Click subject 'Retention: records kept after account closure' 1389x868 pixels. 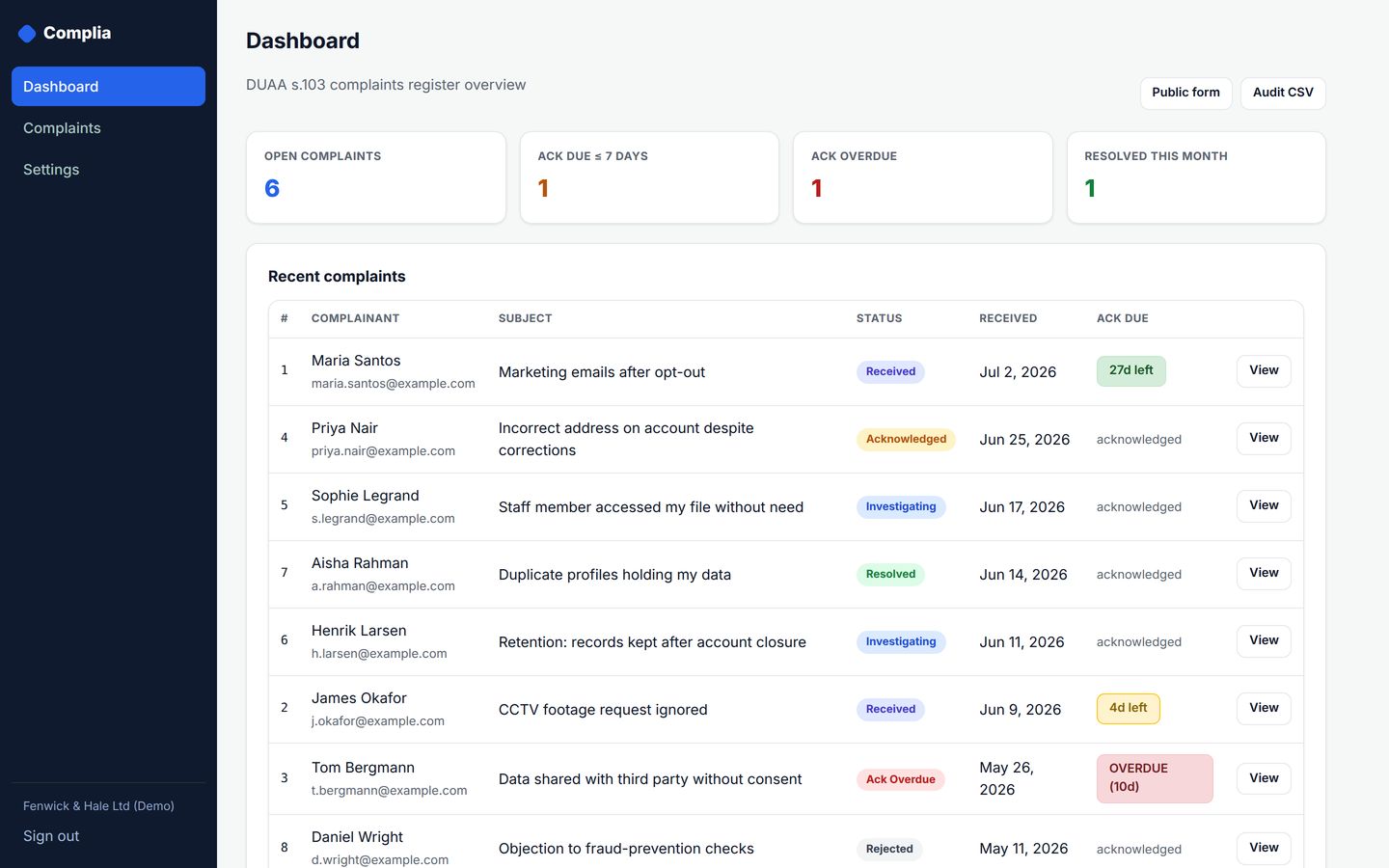click(x=652, y=642)
